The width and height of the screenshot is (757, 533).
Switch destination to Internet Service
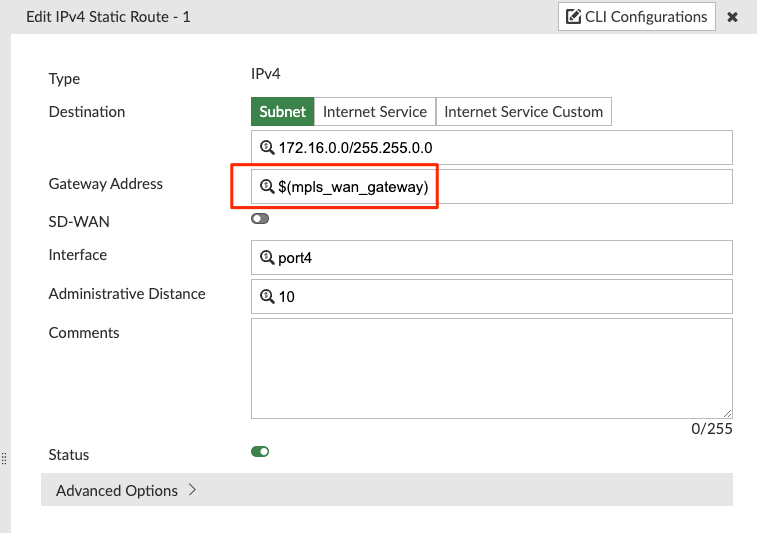(x=375, y=112)
